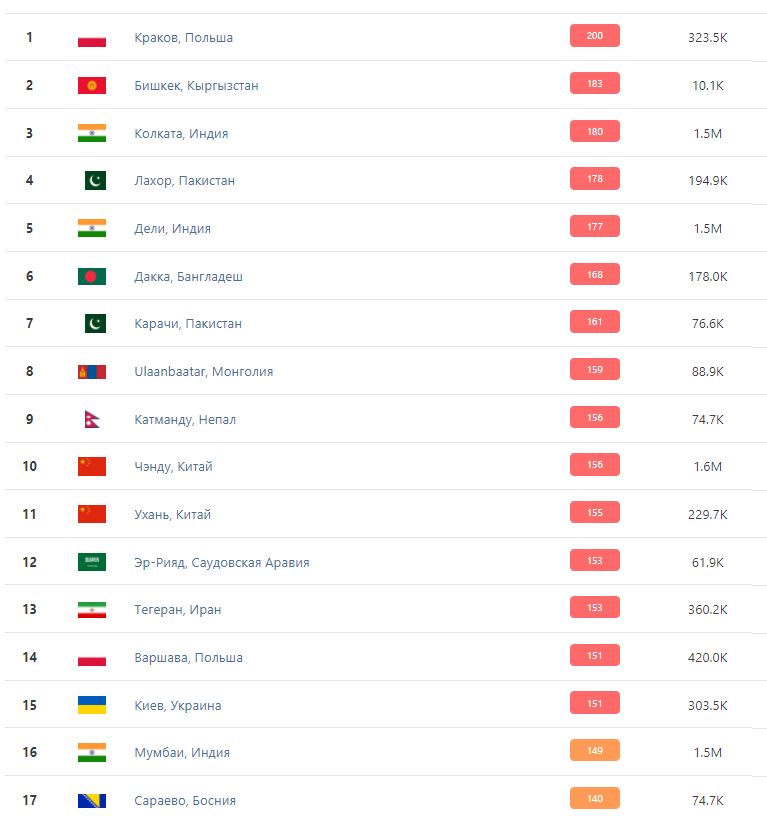767x817 pixels.
Task: Click the Ukraine flag icon
Action: click(x=92, y=705)
